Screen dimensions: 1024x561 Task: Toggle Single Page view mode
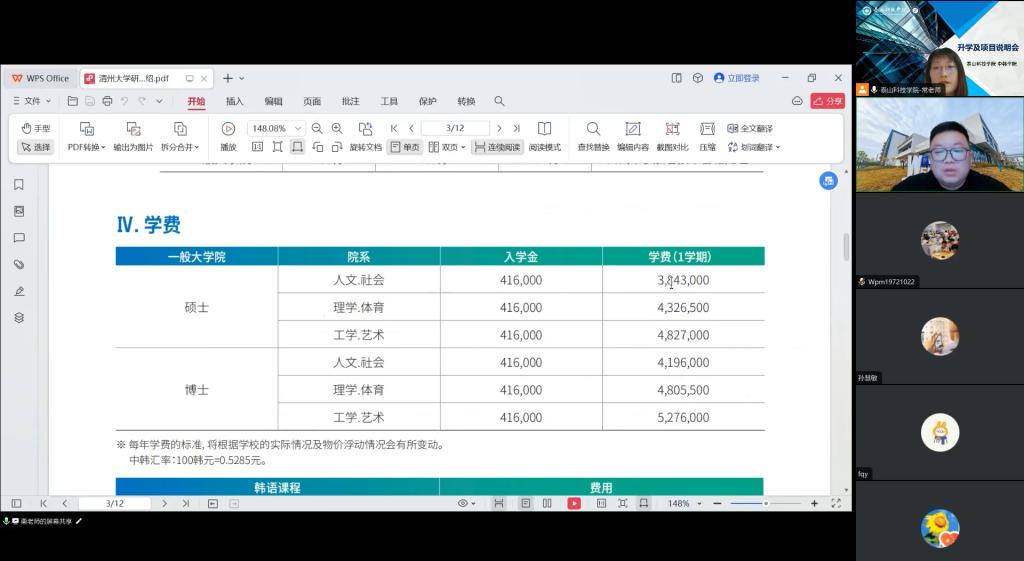click(x=404, y=147)
